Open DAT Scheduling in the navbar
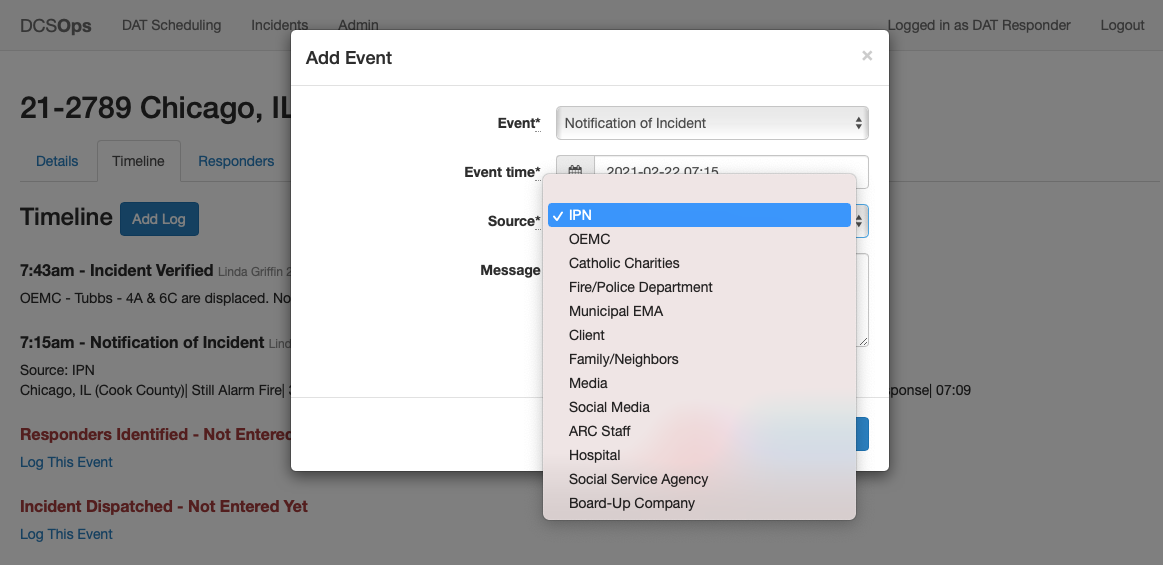 click(x=171, y=25)
